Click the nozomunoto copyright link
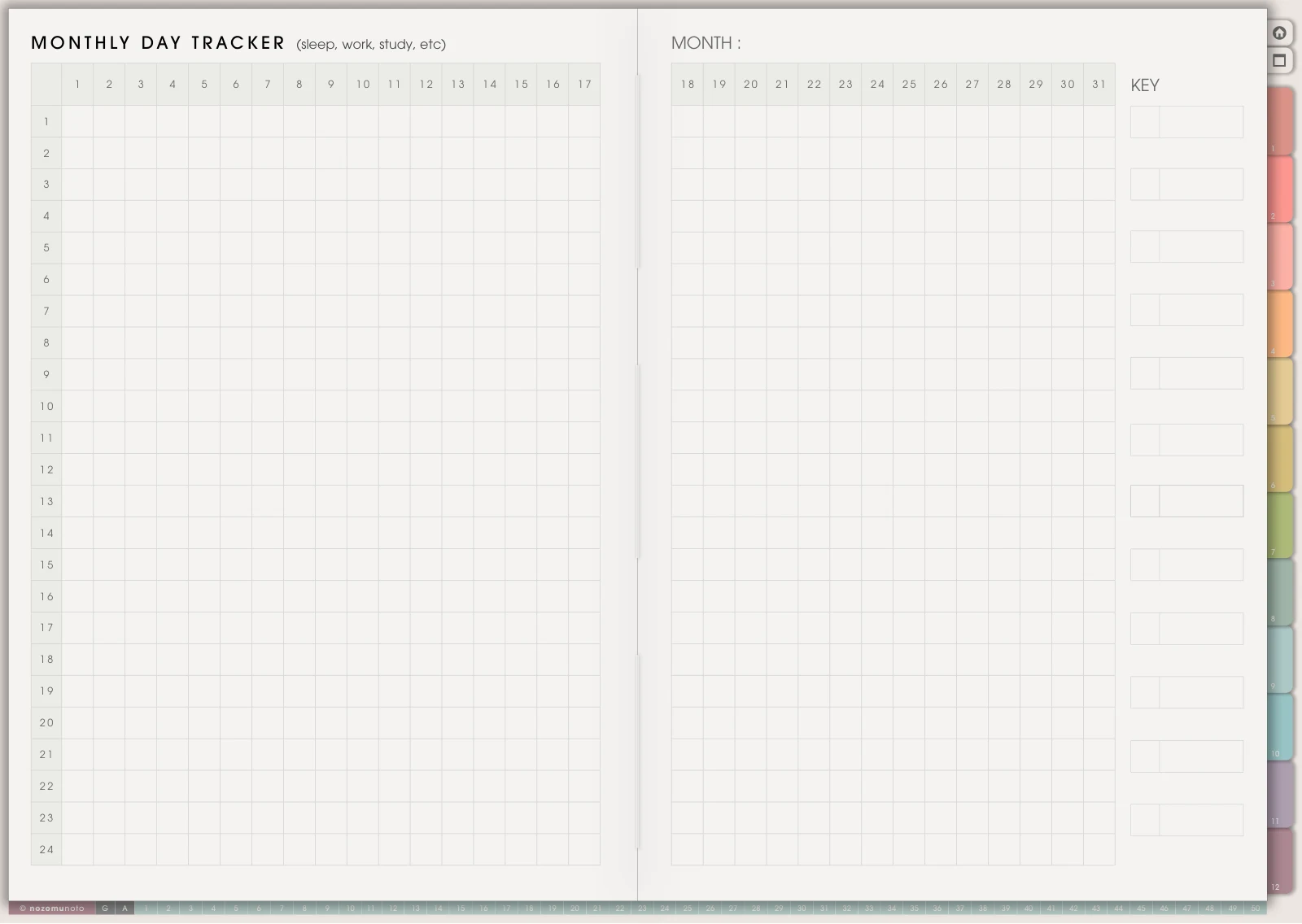Viewport: 1302px width, 924px height. pyautogui.click(x=52, y=909)
